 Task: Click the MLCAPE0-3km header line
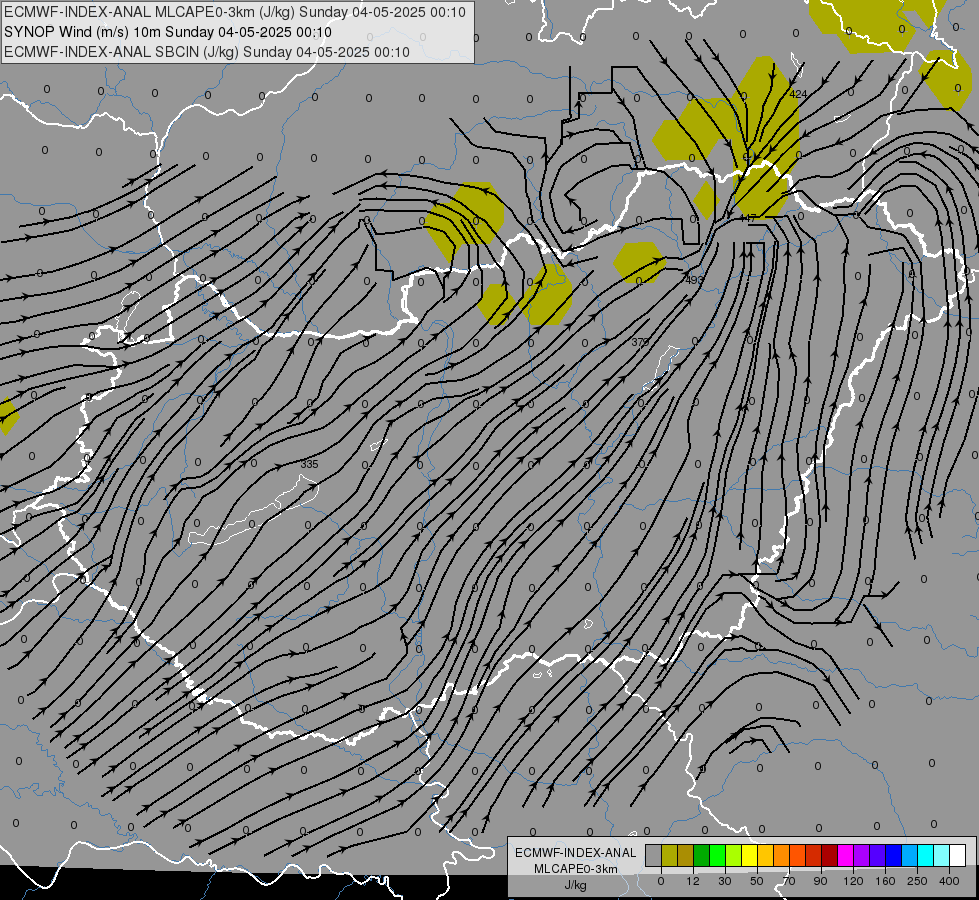tap(235, 12)
